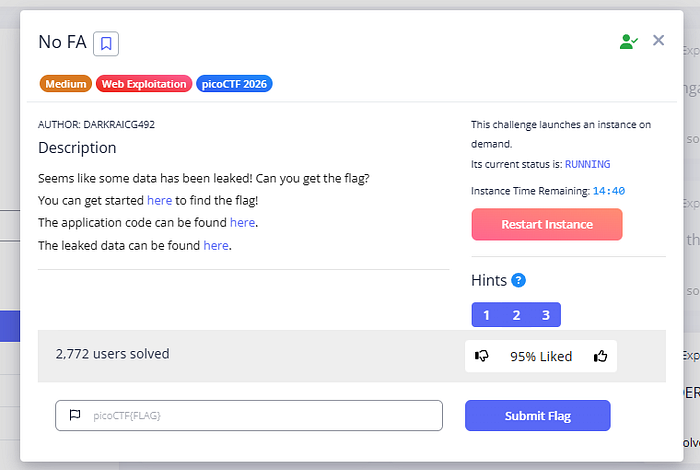Viewport: 700px width, 470px height.
Task: Click the thumbs-down dislike icon
Action: tap(481, 356)
